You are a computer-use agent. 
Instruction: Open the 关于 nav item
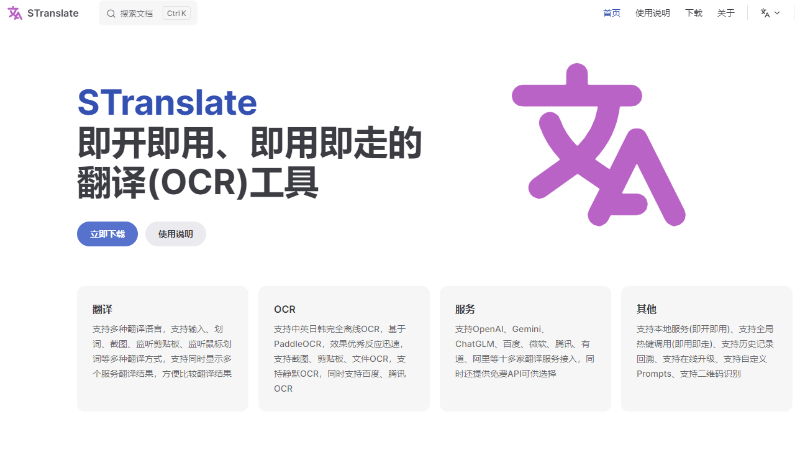click(726, 13)
